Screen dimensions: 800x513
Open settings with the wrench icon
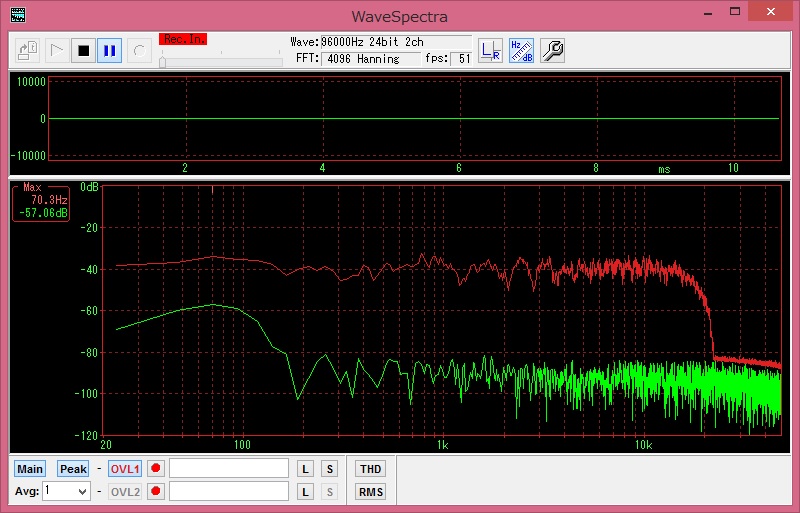(x=553, y=51)
